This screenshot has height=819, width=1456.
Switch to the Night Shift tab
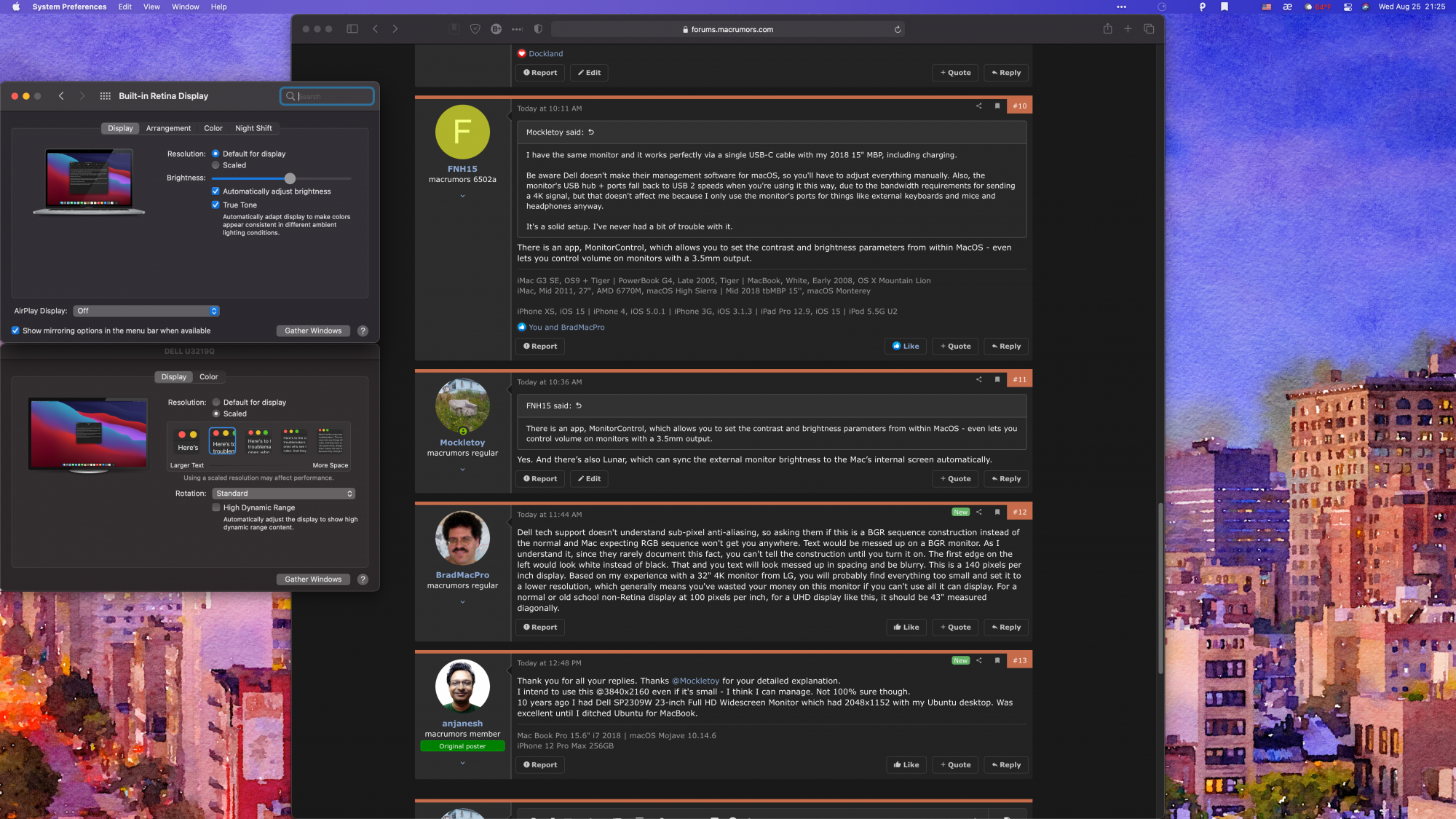pos(253,128)
